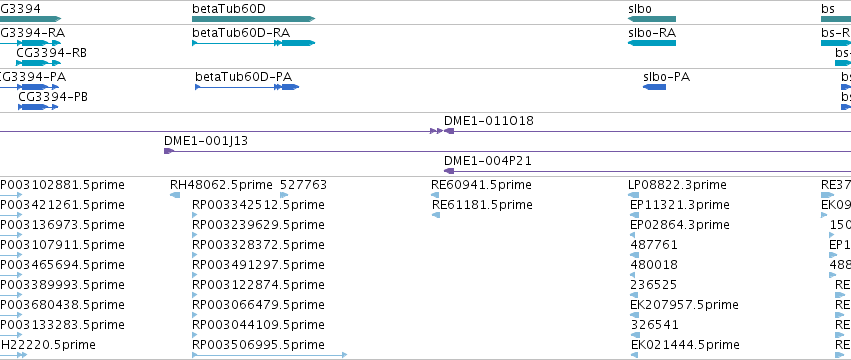This screenshot has width=851, height=360.
Task: Open the RP003044109.5prime EST entry
Action: point(258,326)
